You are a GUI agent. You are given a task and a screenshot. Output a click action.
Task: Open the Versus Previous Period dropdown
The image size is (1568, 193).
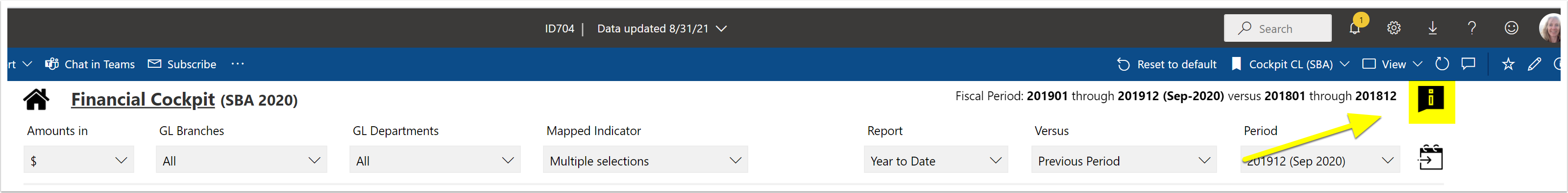pyautogui.click(x=1124, y=160)
